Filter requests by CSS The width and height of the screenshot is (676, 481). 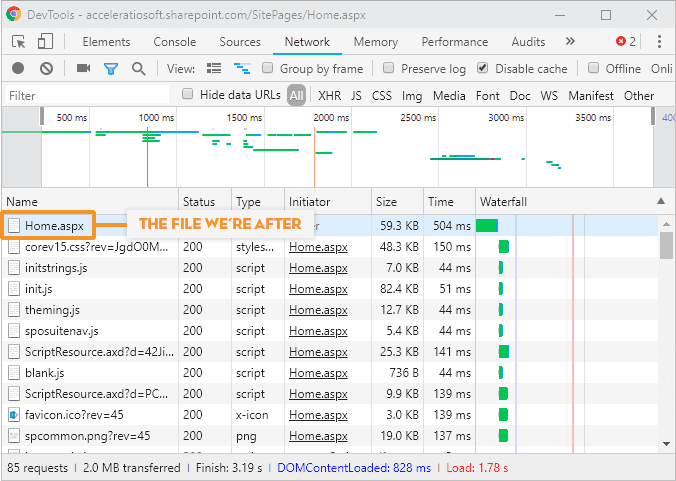coord(382,96)
